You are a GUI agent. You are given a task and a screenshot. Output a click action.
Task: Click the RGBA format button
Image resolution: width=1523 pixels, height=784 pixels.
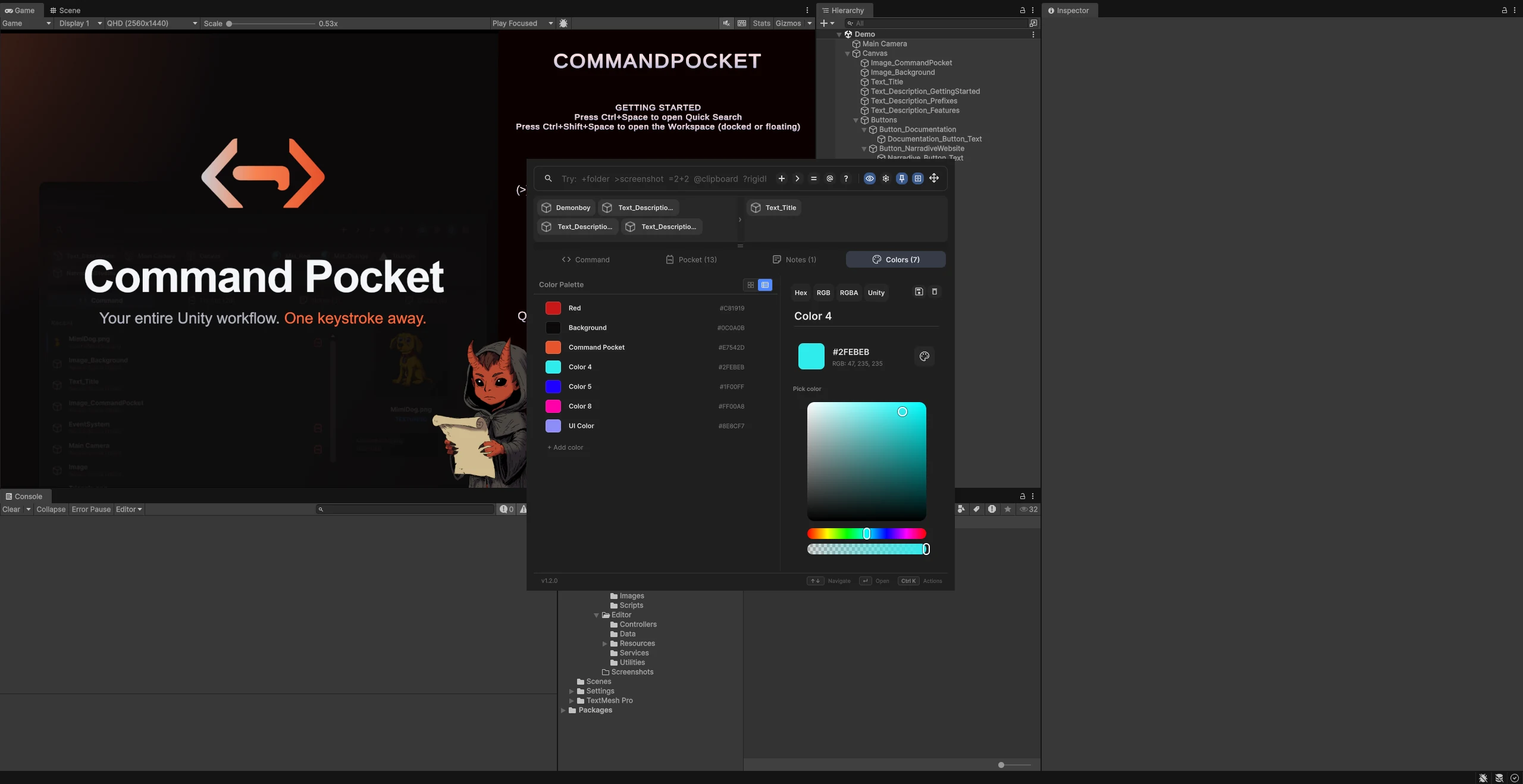pyautogui.click(x=849, y=293)
